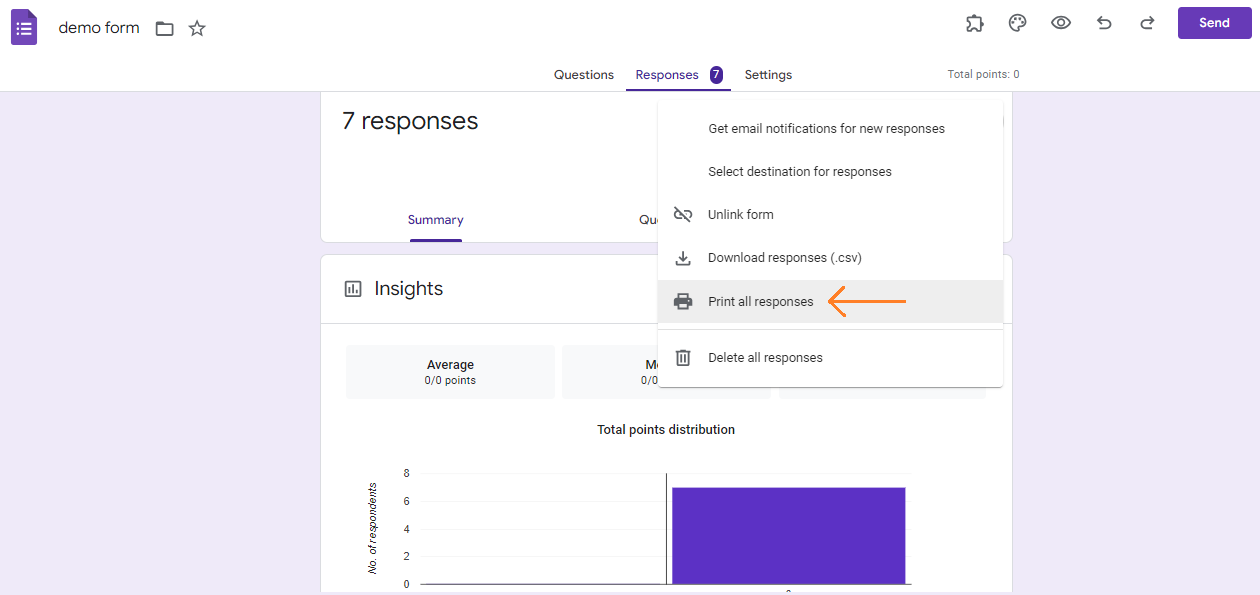Click Unlink form menu option
Viewport: 1260px width, 595px height.
[740, 215]
